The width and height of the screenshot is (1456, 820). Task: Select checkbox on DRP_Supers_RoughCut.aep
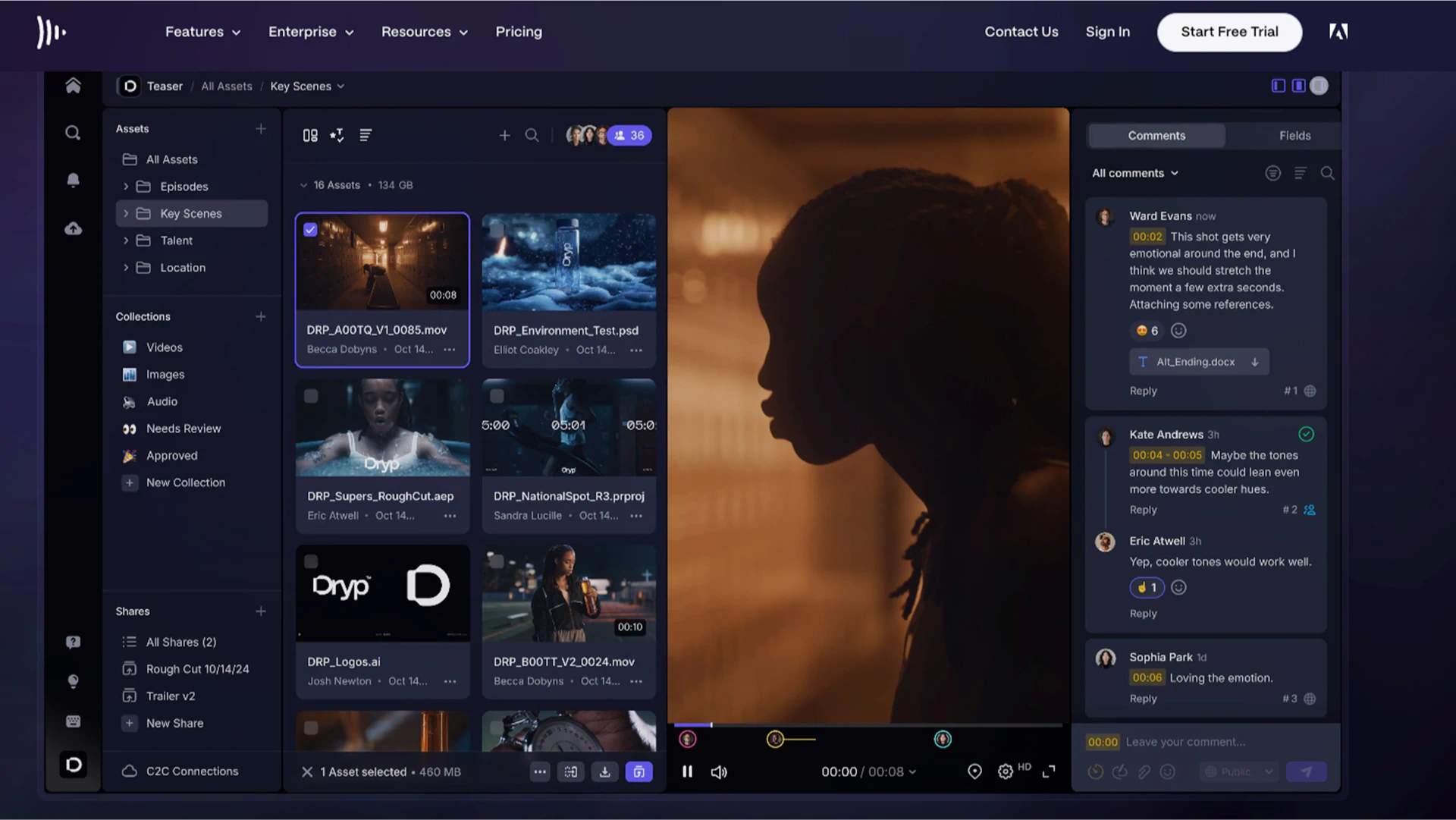tap(310, 396)
